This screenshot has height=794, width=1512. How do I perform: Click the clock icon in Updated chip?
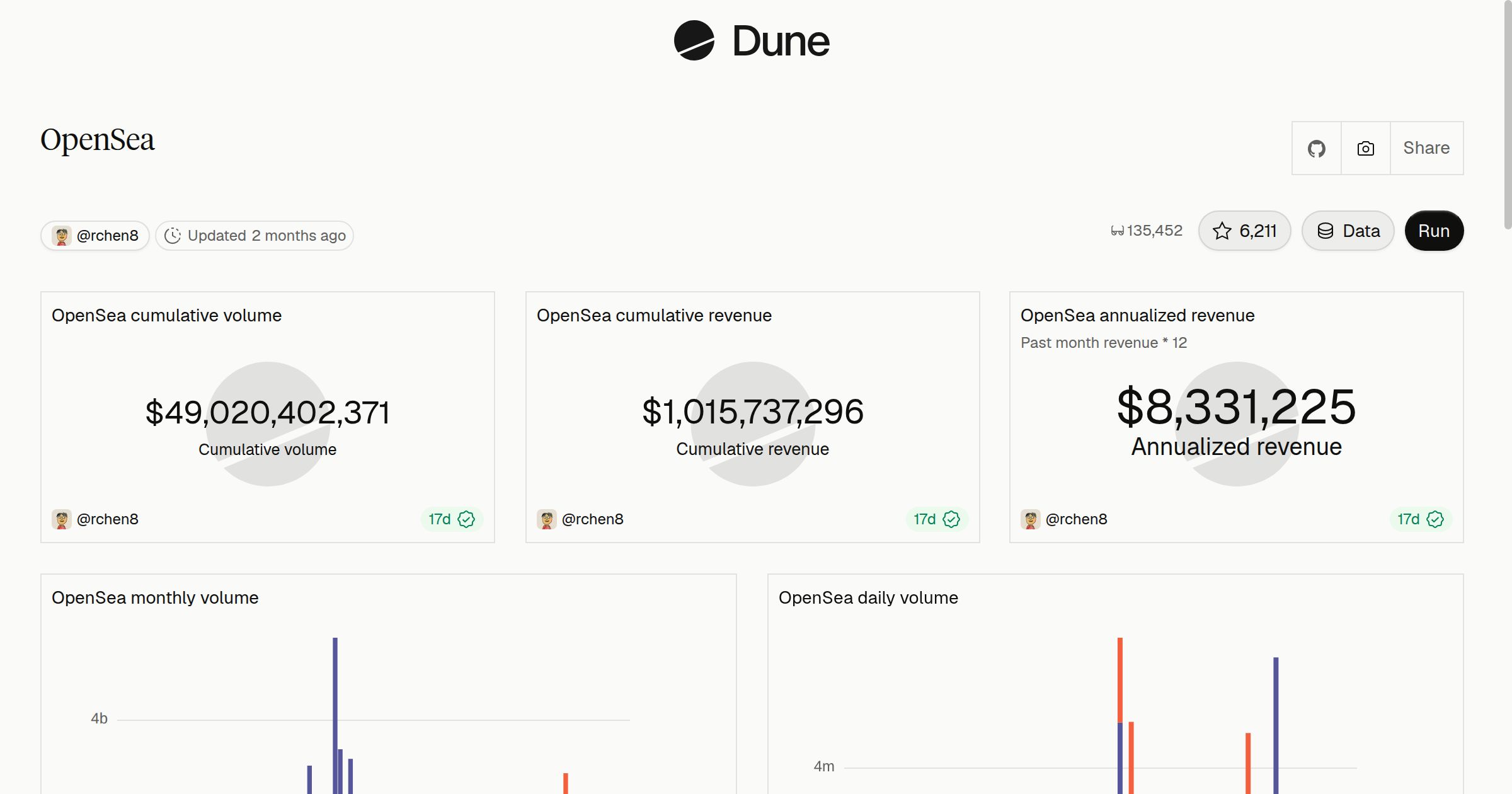[173, 236]
